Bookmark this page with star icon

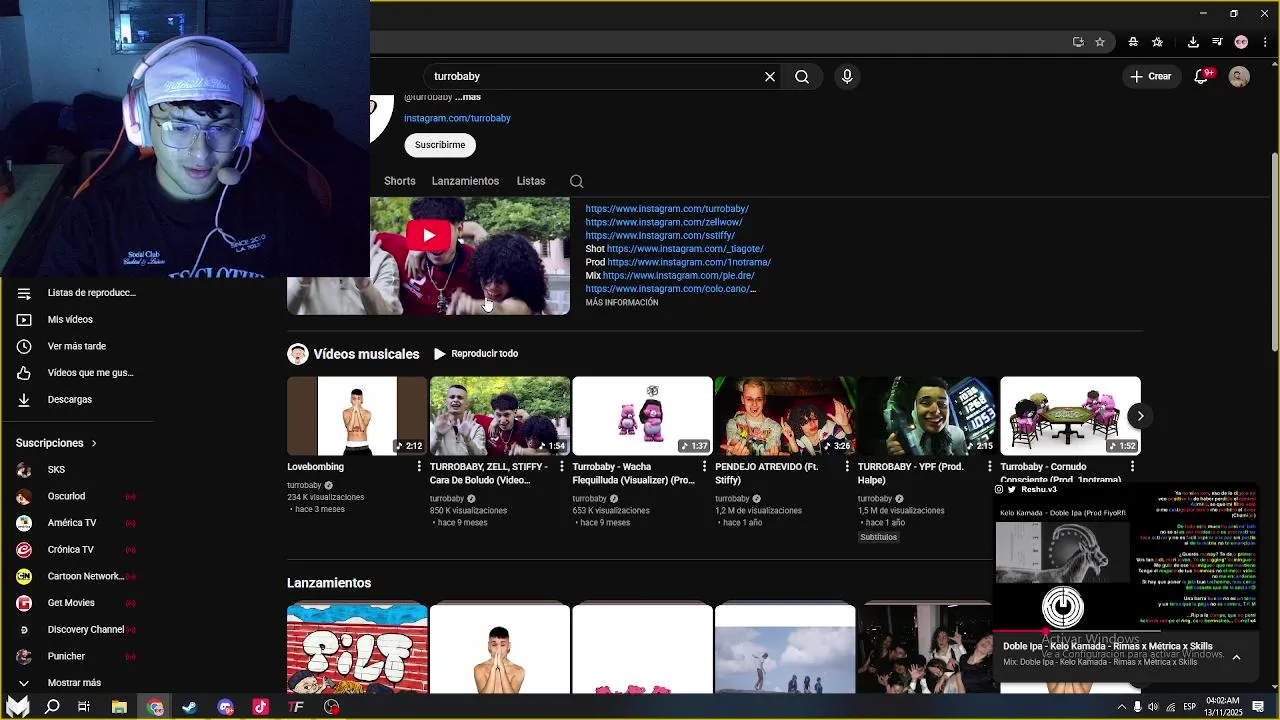click(1100, 42)
